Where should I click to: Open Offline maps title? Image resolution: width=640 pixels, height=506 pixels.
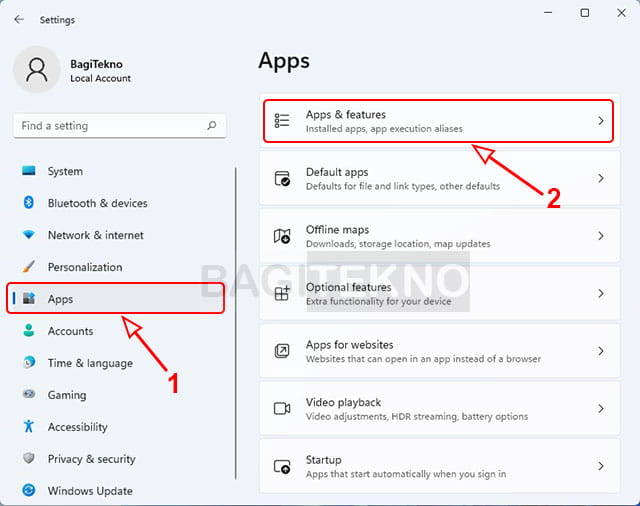pos(338,230)
